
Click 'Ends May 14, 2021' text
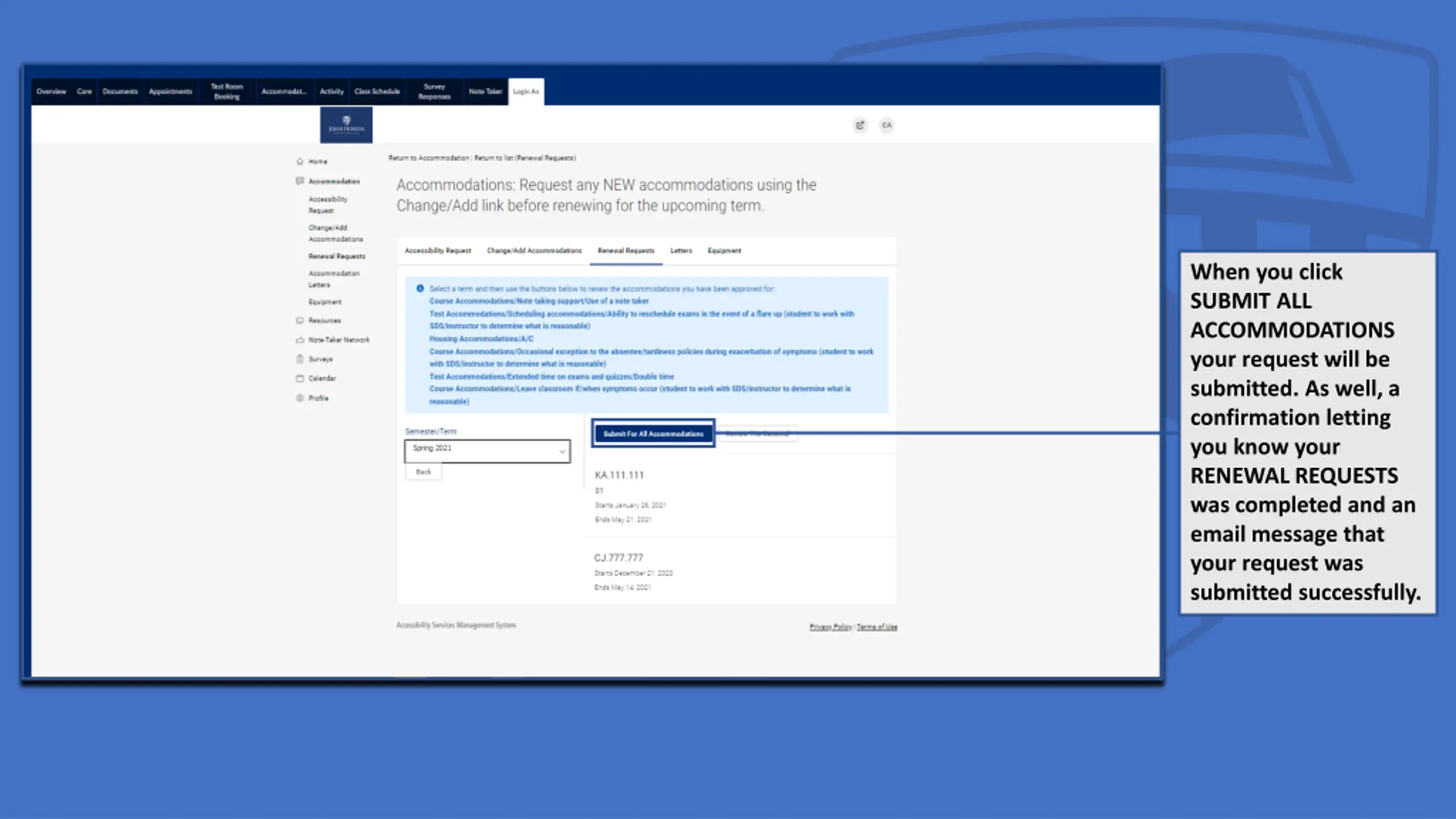click(x=622, y=587)
